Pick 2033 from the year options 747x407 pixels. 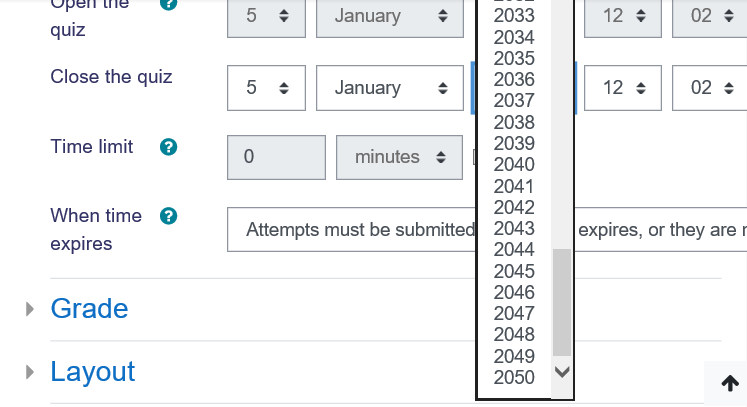point(515,16)
